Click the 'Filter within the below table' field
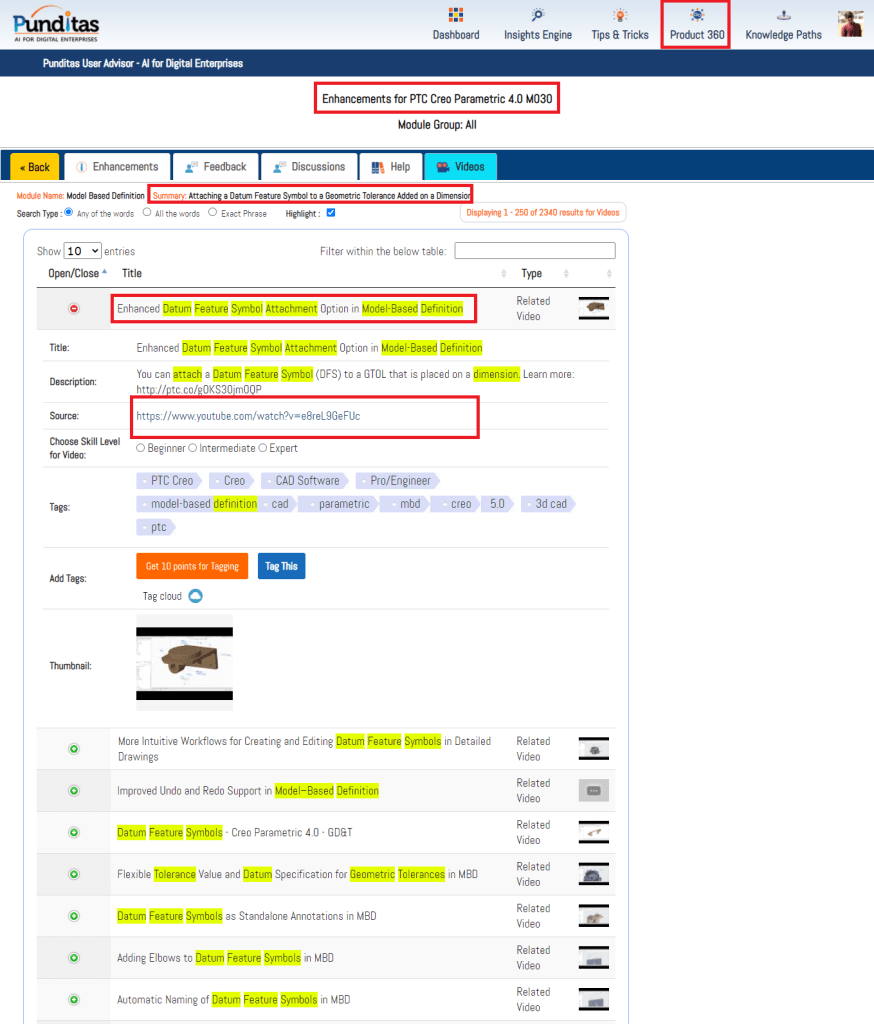 point(535,251)
